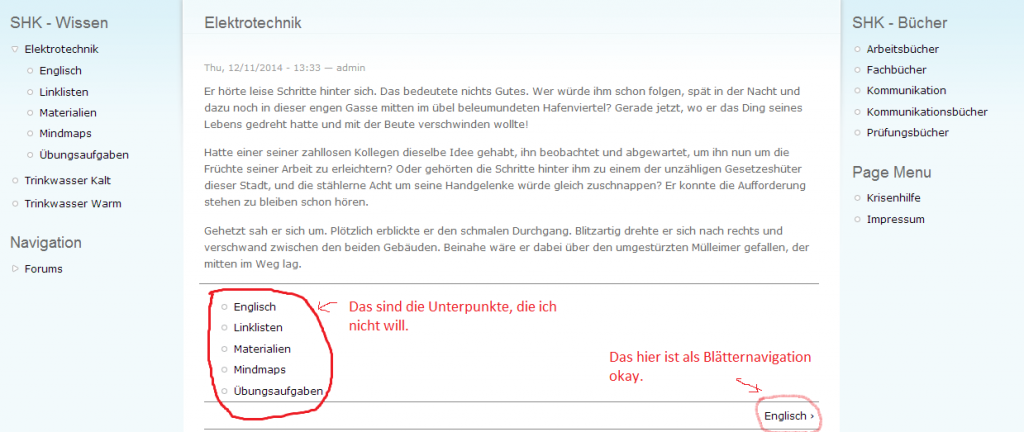Open the Fachbücher link
Image resolution: width=1024 pixels, height=432 pixels.
pos(896,70)
